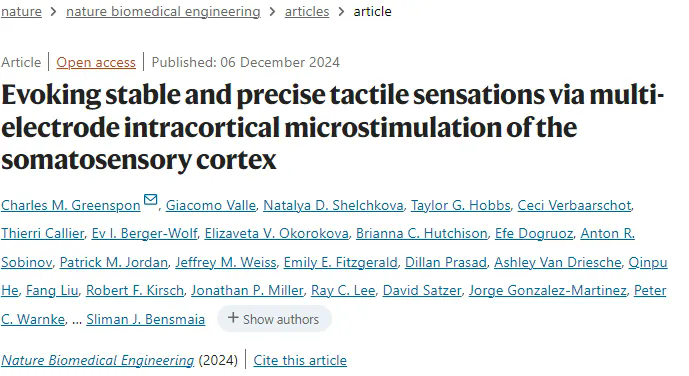689x376 pixels.
Task: Select author Jorge Gonzalez-Martinez
Action: click(x=548, y=290)
